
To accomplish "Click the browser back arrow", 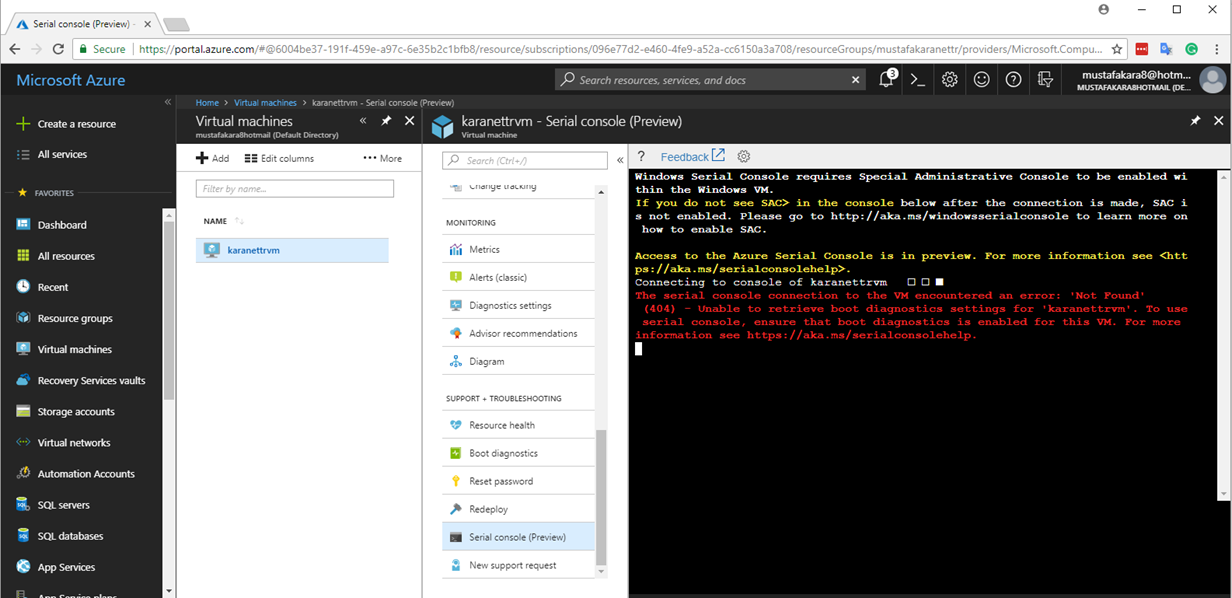I will coord(15,48).
